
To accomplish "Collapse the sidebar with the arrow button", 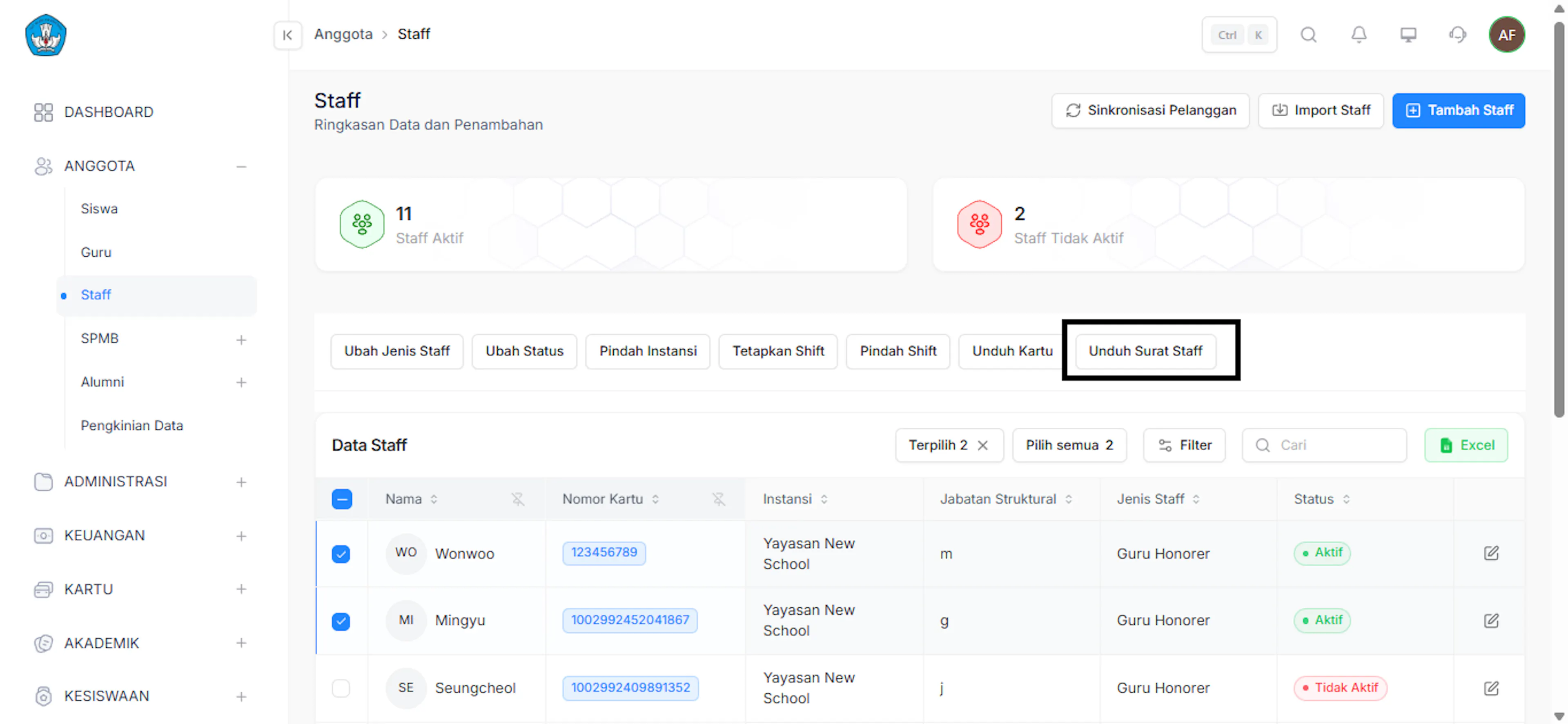I will click(287, 35).
